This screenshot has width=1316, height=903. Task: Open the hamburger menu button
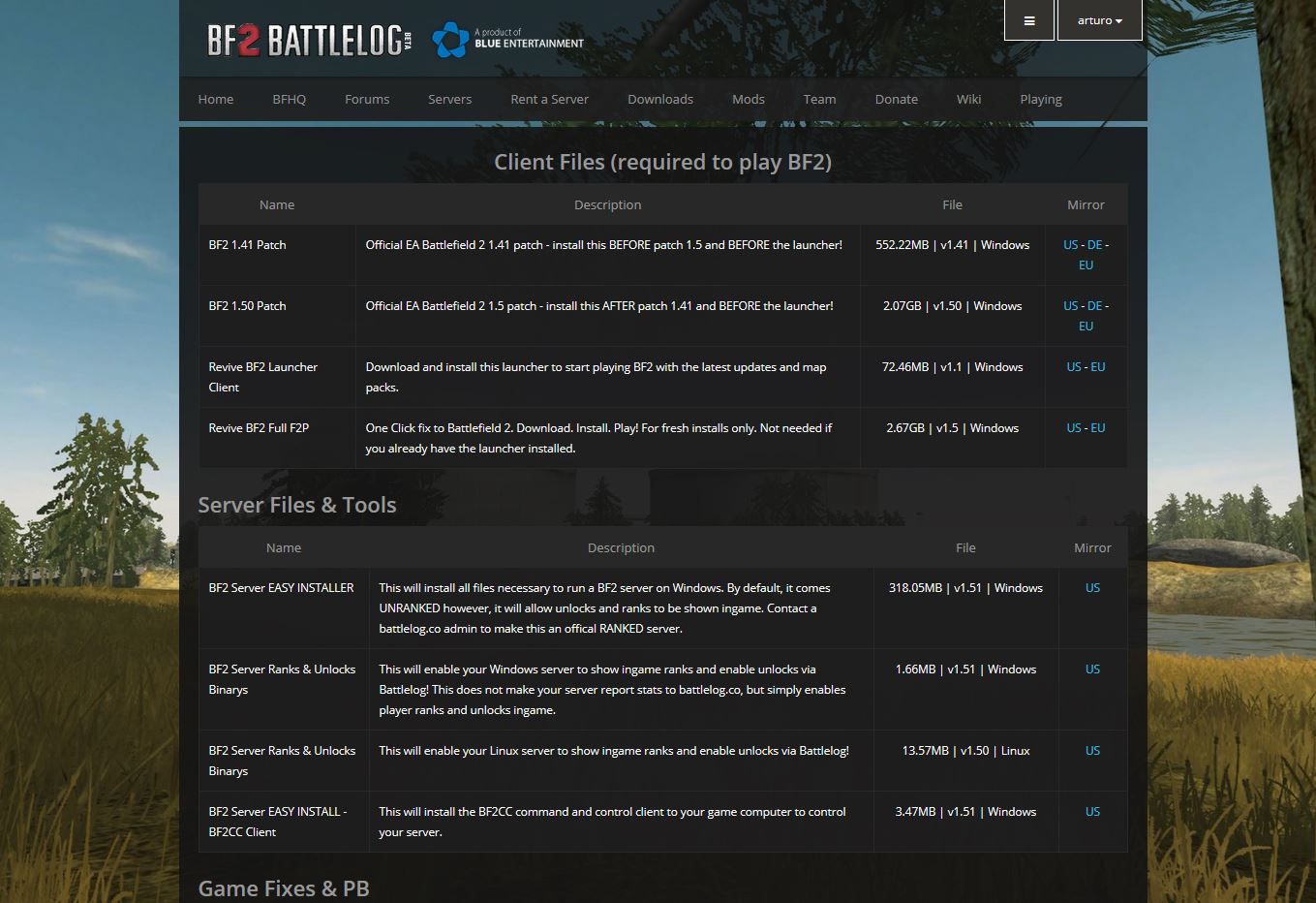[x=1028, y=20]
